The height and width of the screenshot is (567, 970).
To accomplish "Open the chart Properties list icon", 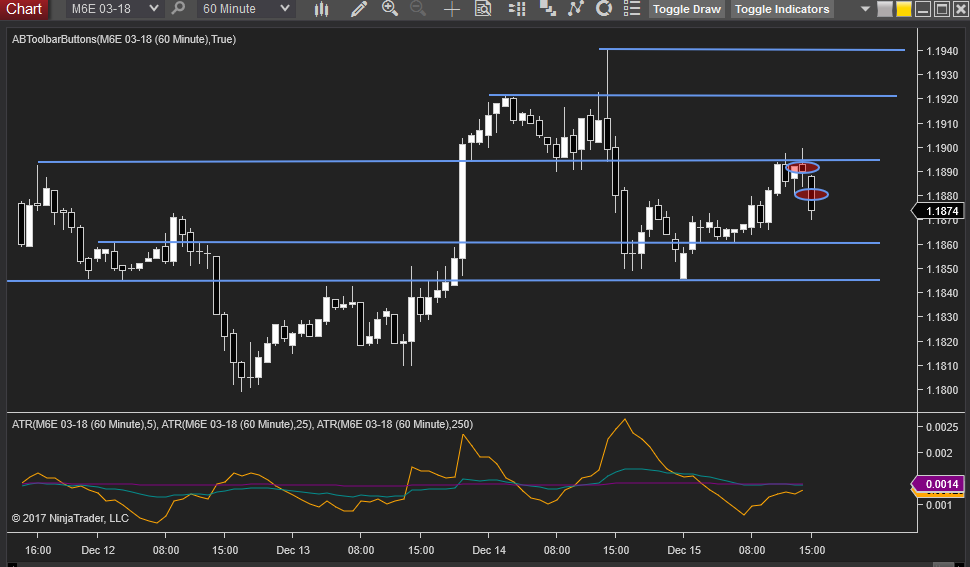I will click(632, 9).
